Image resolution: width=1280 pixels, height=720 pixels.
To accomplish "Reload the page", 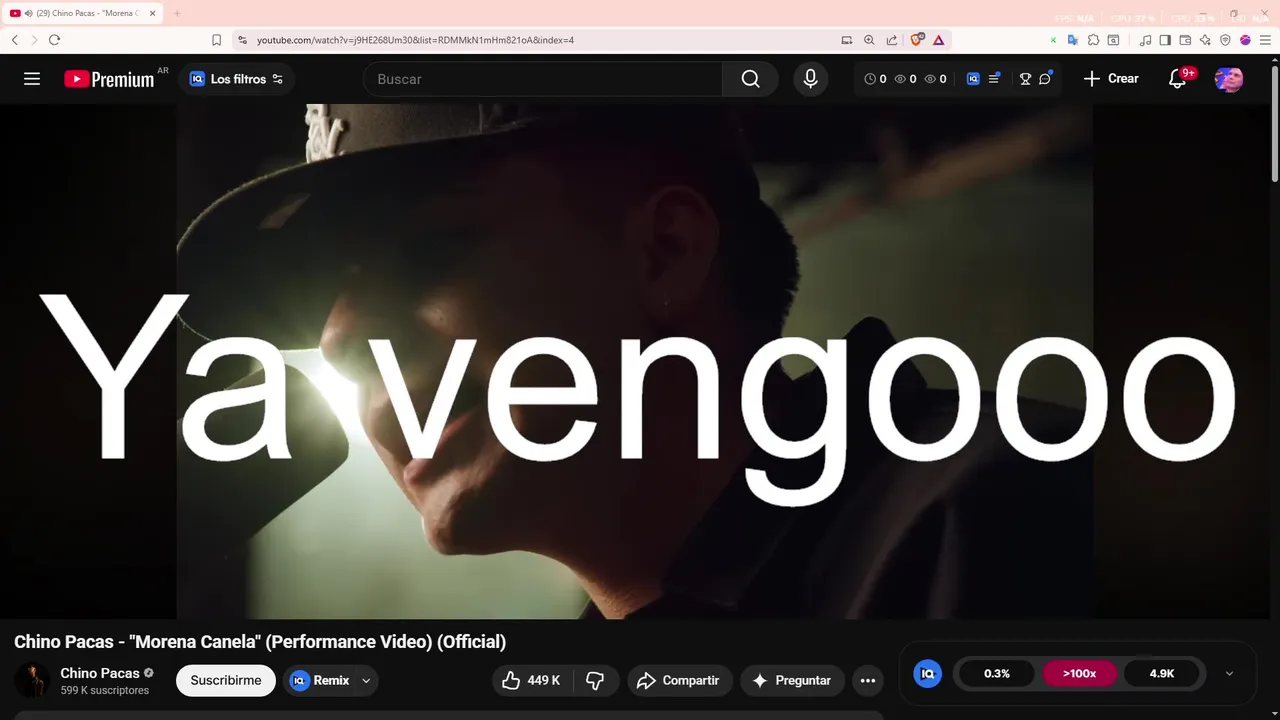I will click(54, 40).
